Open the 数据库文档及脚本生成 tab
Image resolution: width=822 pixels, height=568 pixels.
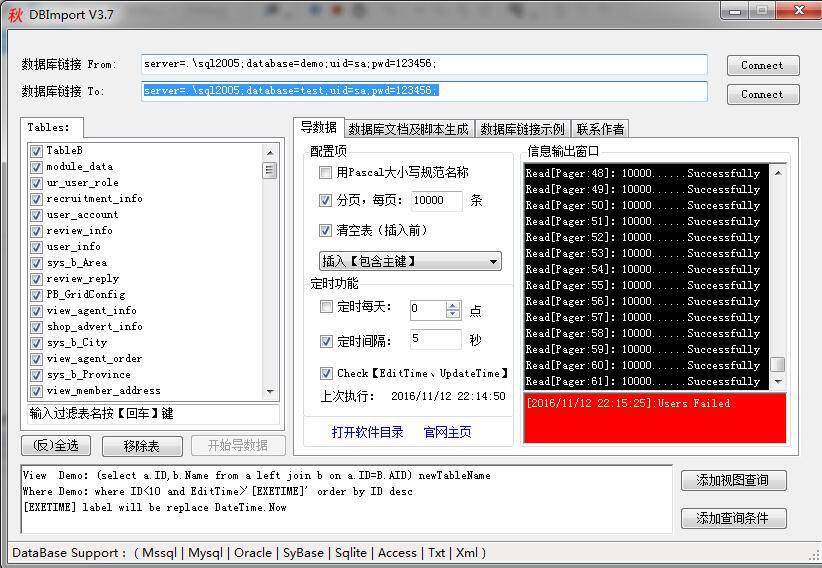coord(408,129)
